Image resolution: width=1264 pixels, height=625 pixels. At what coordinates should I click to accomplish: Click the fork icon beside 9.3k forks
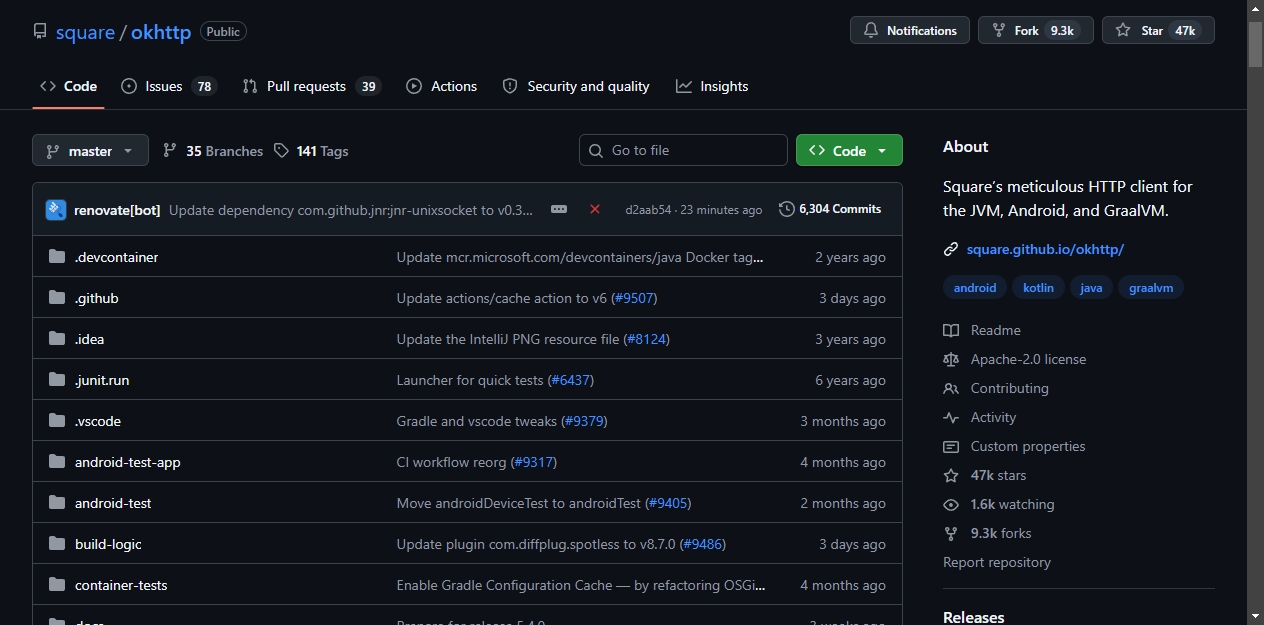tap(951, 533)
